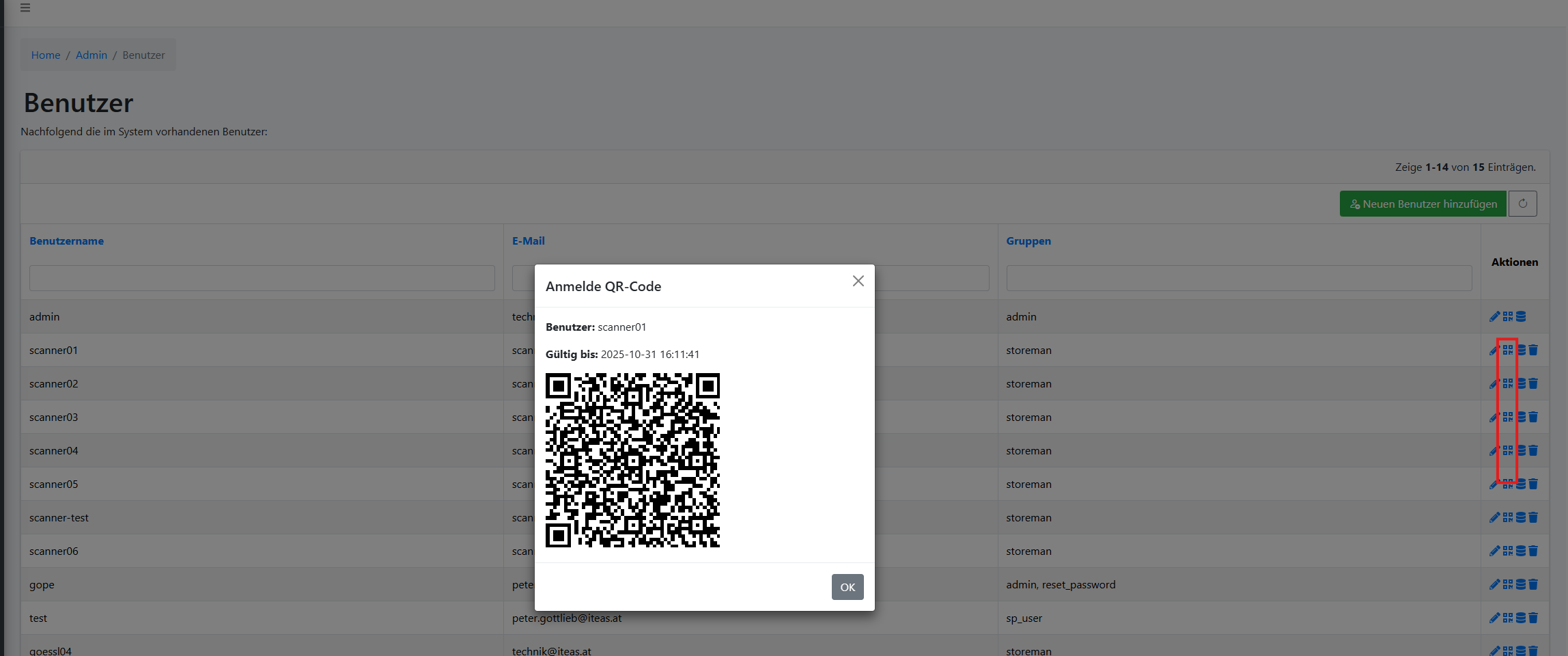Image resolution: width=1568 pixels, height=656 pixels.
Task: Open the Admin breadcrumb link
Action: (x=92, y=55)
